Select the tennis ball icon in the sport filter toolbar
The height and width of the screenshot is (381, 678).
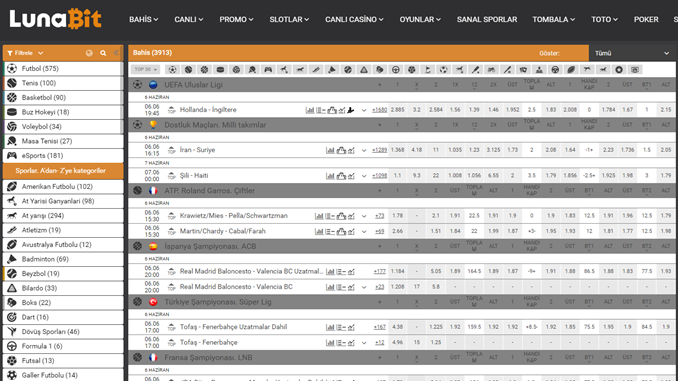(189, 69)
